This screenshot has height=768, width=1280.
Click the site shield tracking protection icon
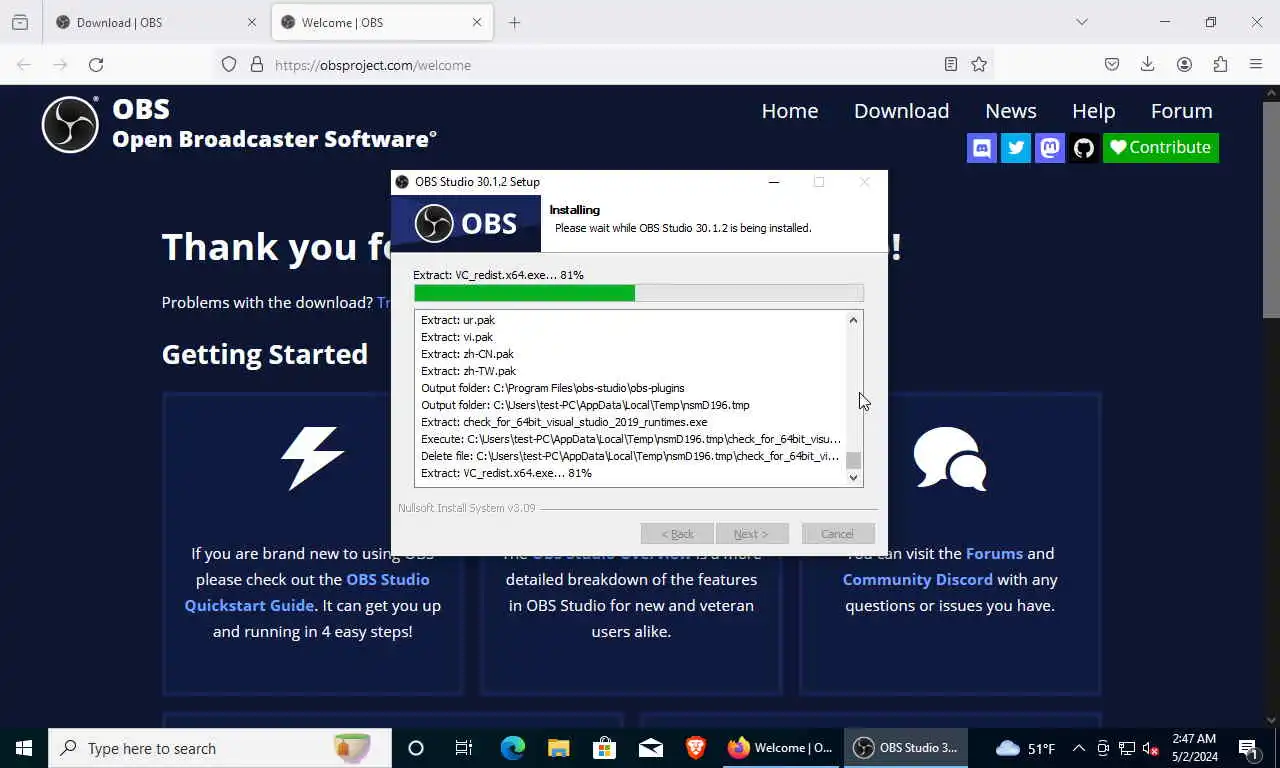pos(229,65)
